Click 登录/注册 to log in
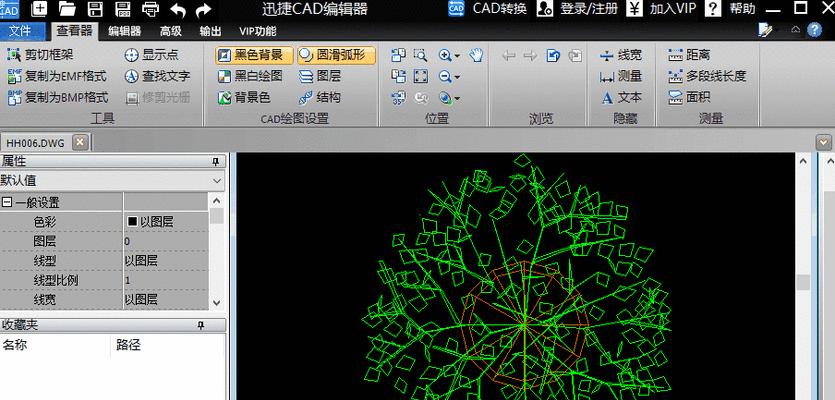The height and width of the screenshot is (400, 835). (x=578, y=9)
